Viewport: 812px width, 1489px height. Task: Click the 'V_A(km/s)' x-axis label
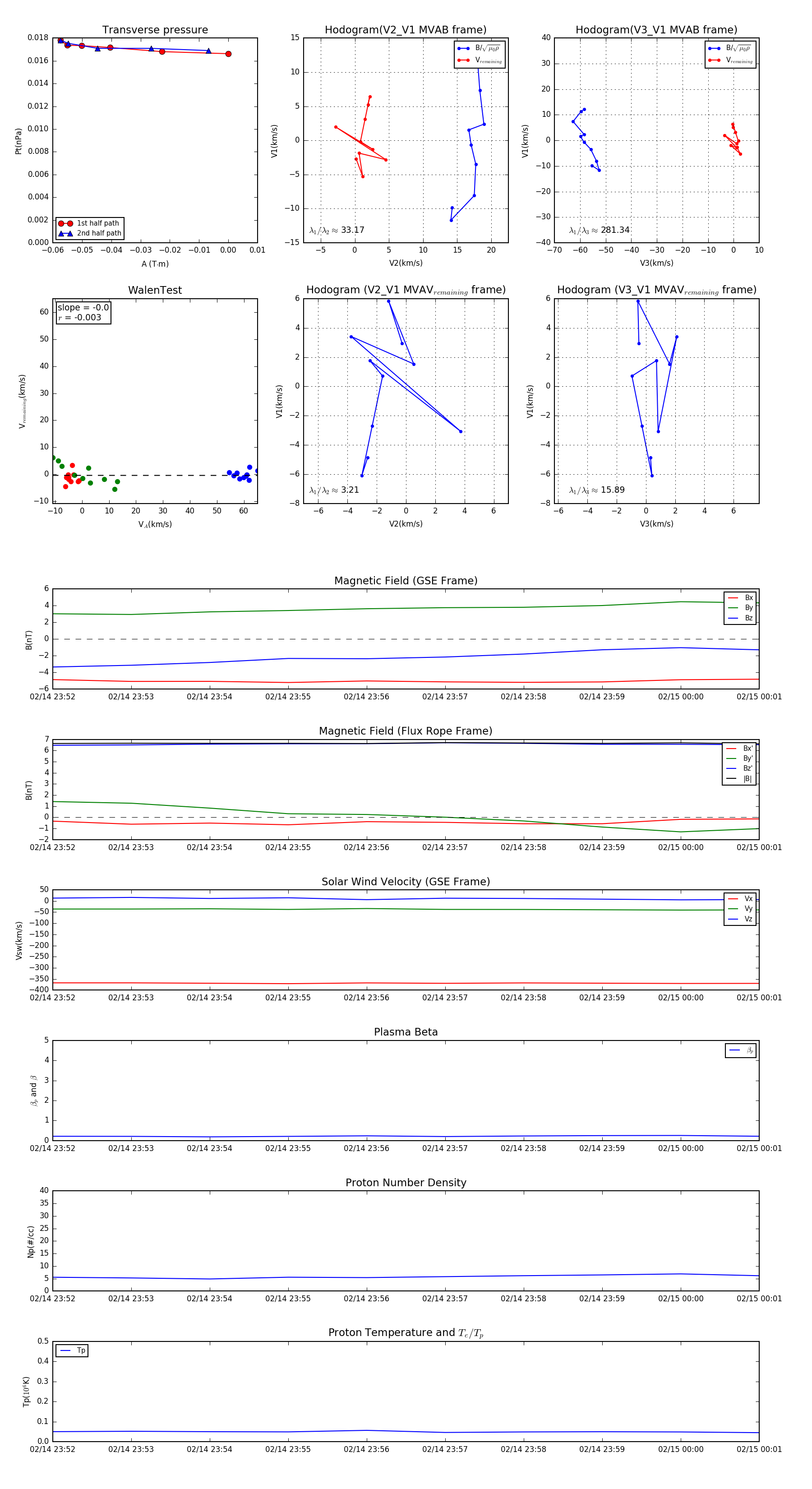click(155, 524)
